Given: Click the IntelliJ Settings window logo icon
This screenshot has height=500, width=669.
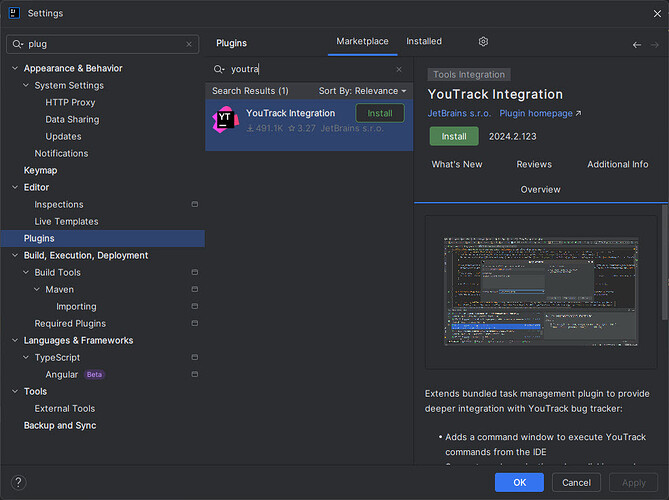Looking at the screenshot, I should (14, 13).
